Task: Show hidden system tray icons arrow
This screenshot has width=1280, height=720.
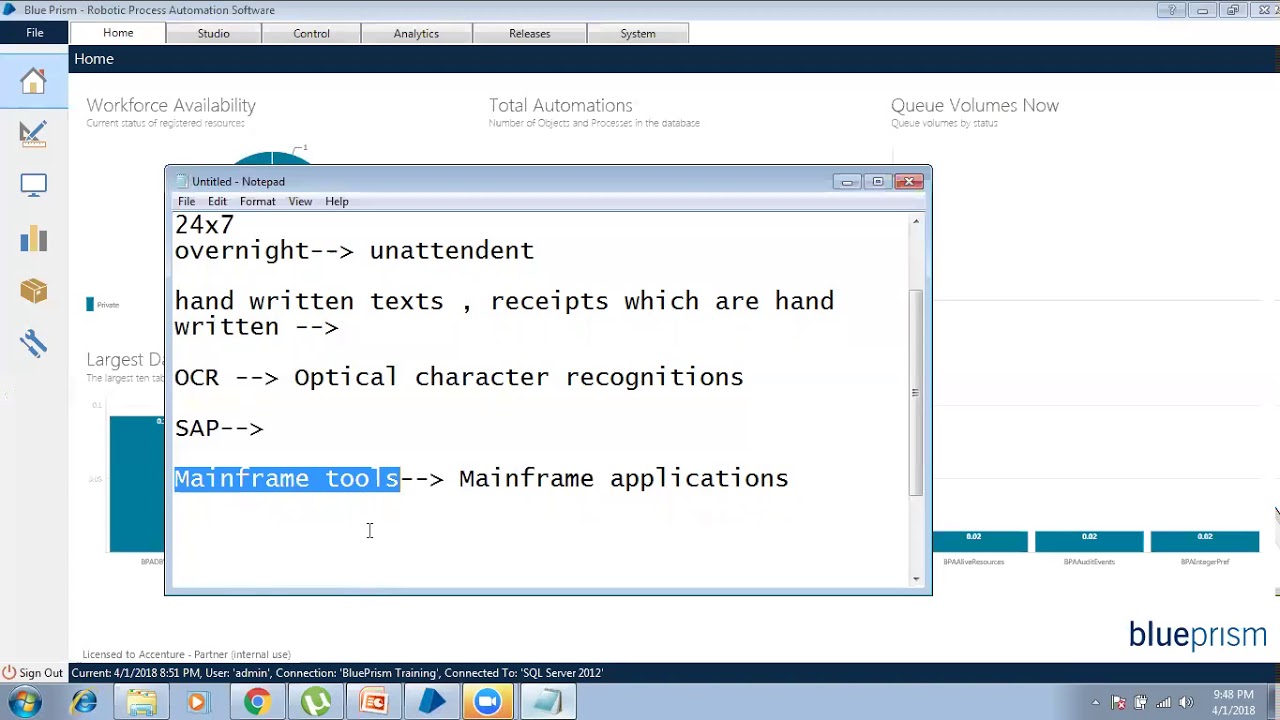Action: [x=1096, y=702]
